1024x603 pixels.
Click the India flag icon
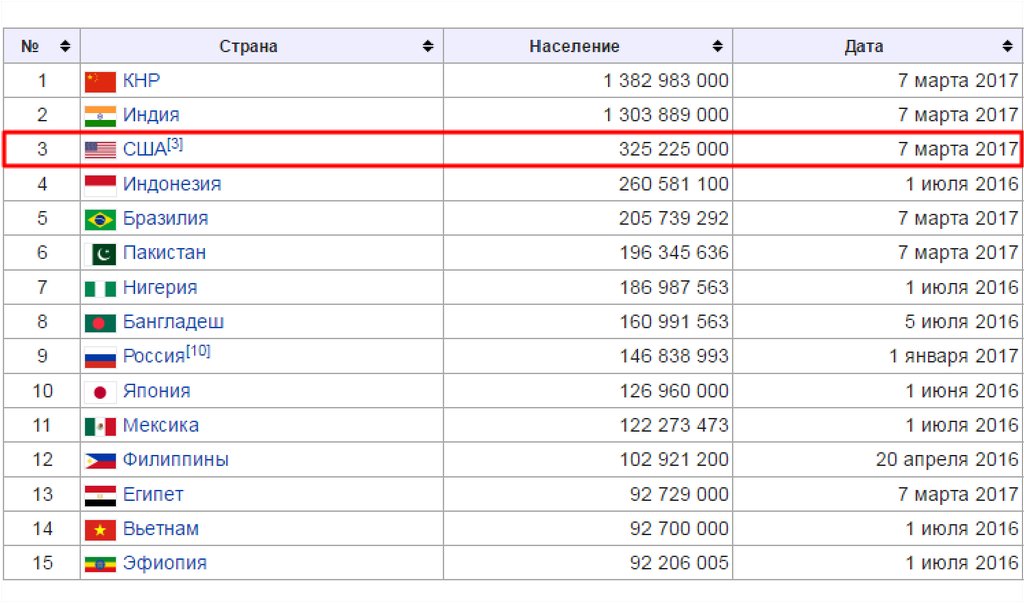click(x=100, y=115)
